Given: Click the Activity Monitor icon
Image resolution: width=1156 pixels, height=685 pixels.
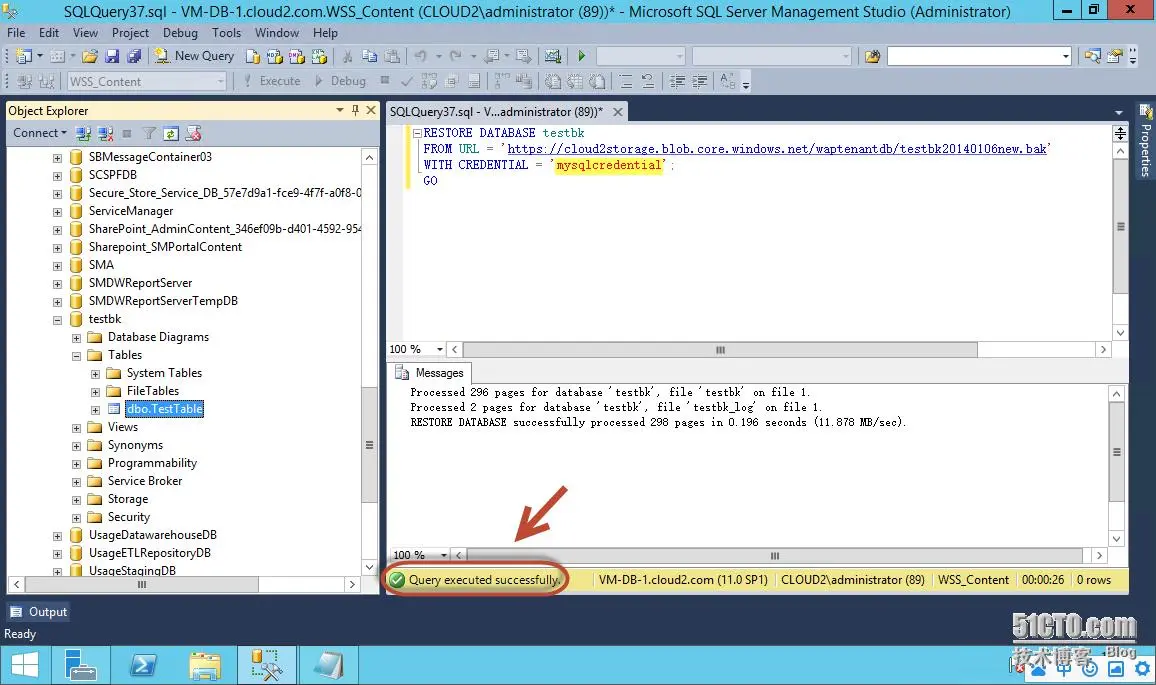Looking at the screenshot, I should pos(552,56).
